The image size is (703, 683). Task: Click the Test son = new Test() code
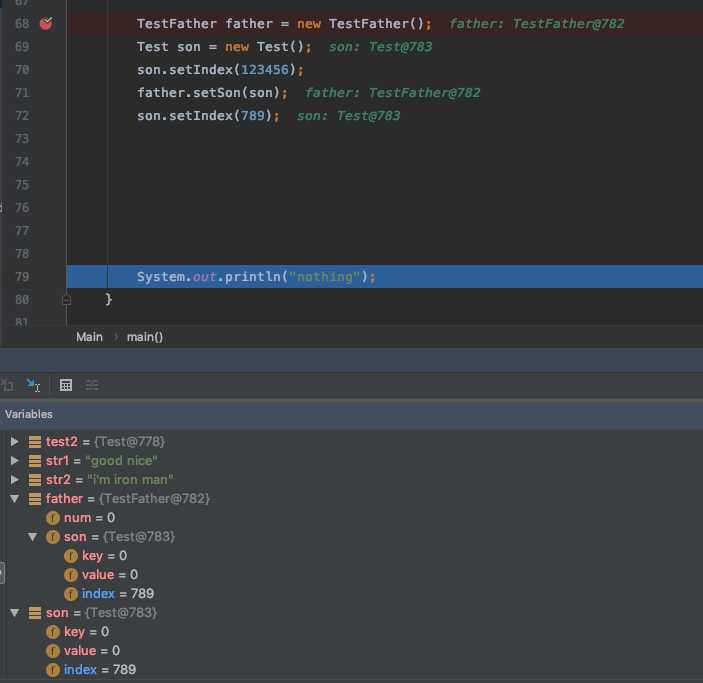coord(224,47)
